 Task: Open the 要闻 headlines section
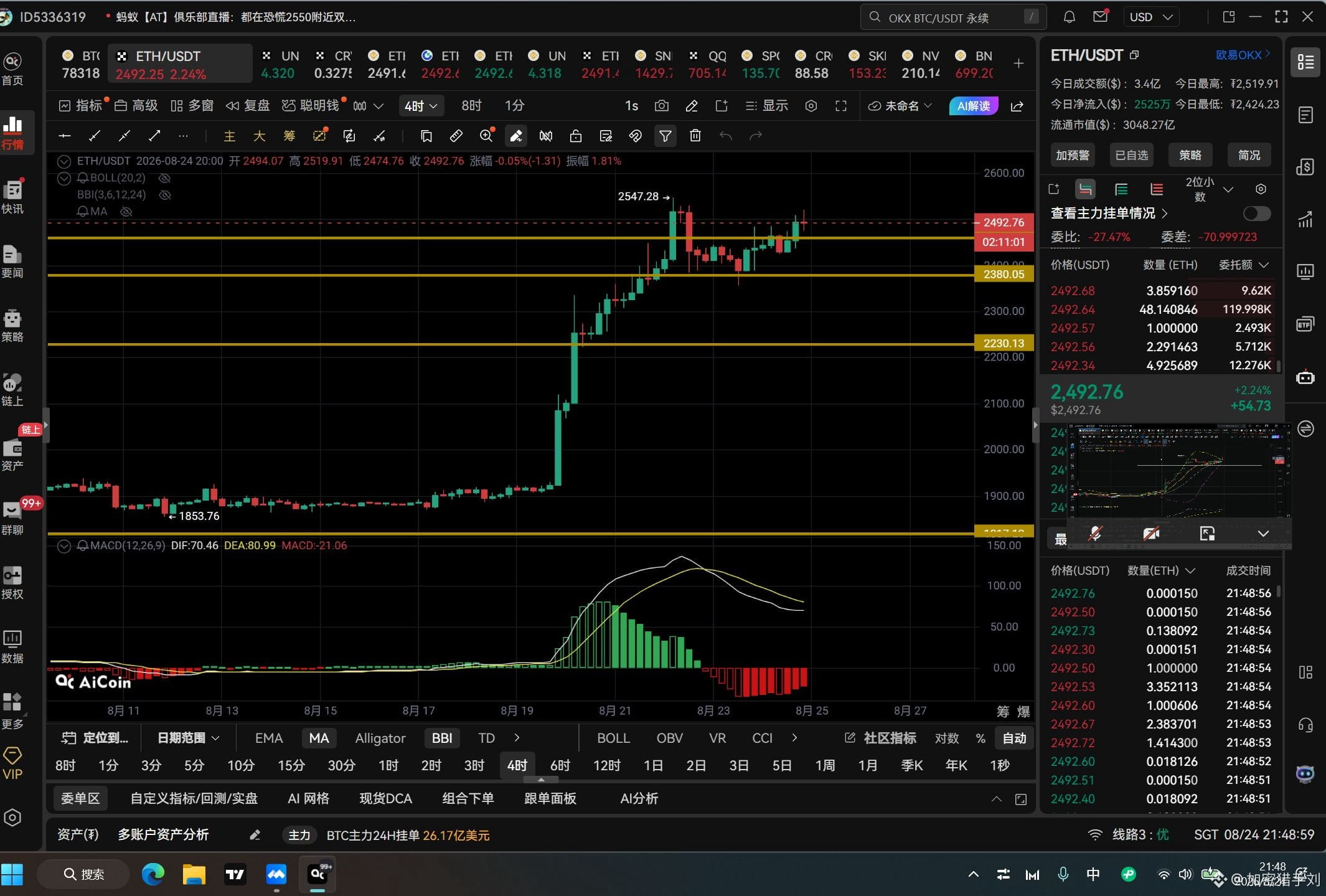click(12, 262)
